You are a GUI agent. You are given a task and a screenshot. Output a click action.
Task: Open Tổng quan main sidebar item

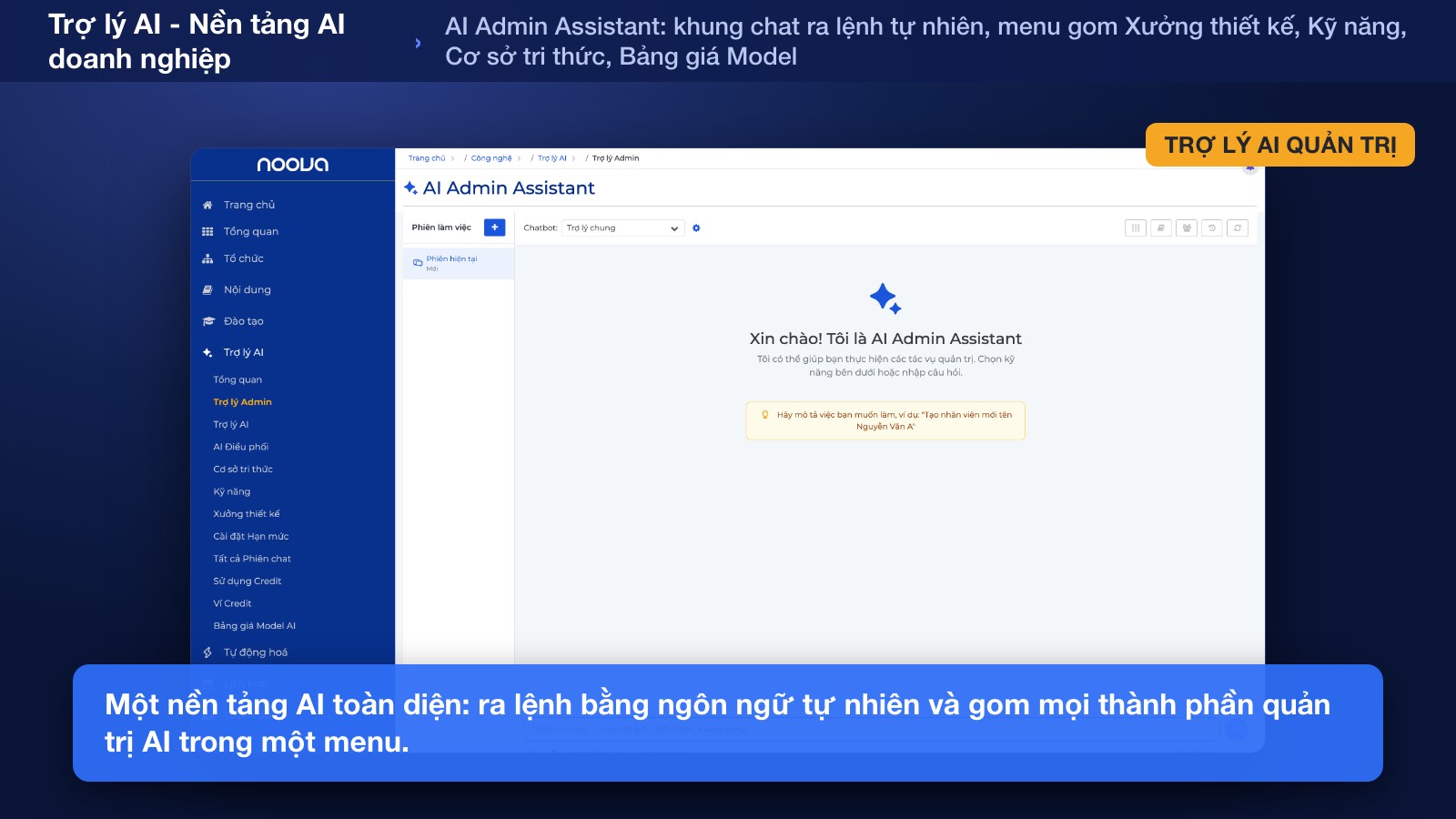click(251, 231)
